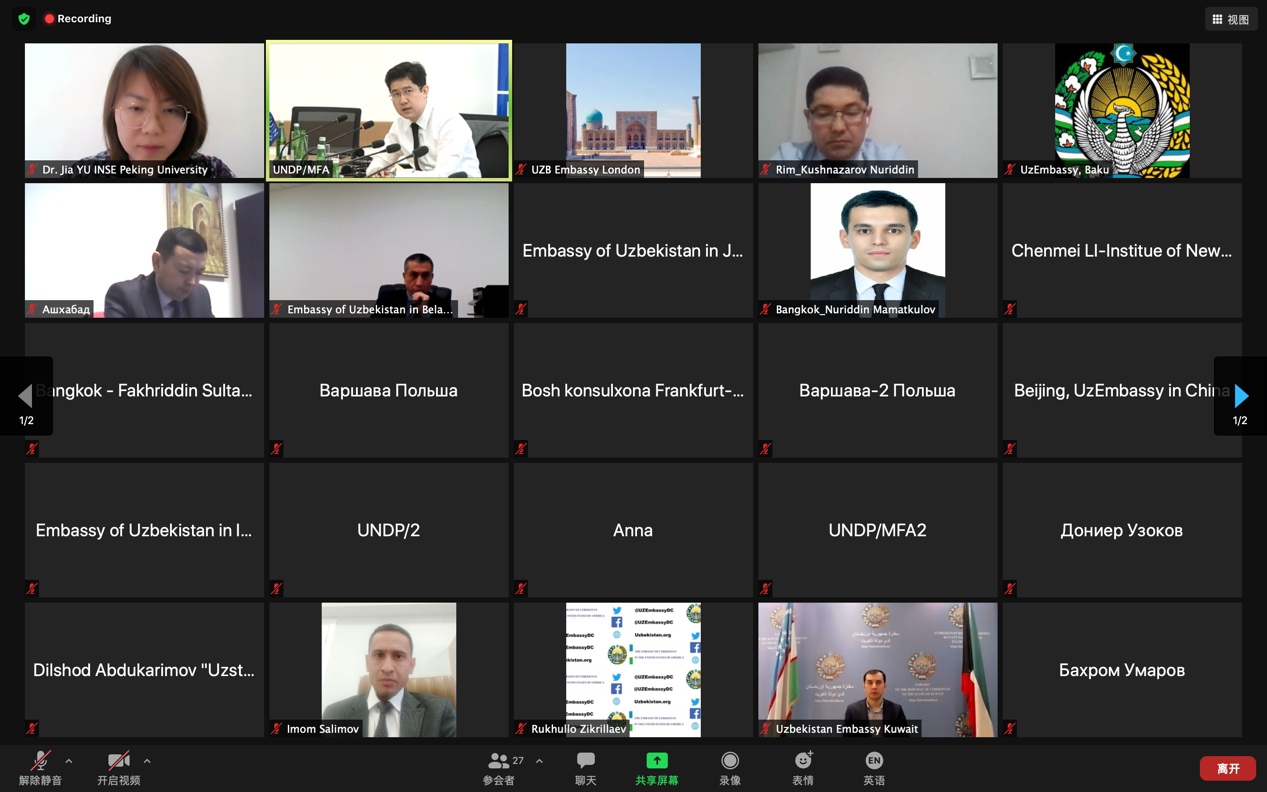Open the 英语 interpretation language button
The width and height of the screenshot is (1267, 792).
coord(874,768)
